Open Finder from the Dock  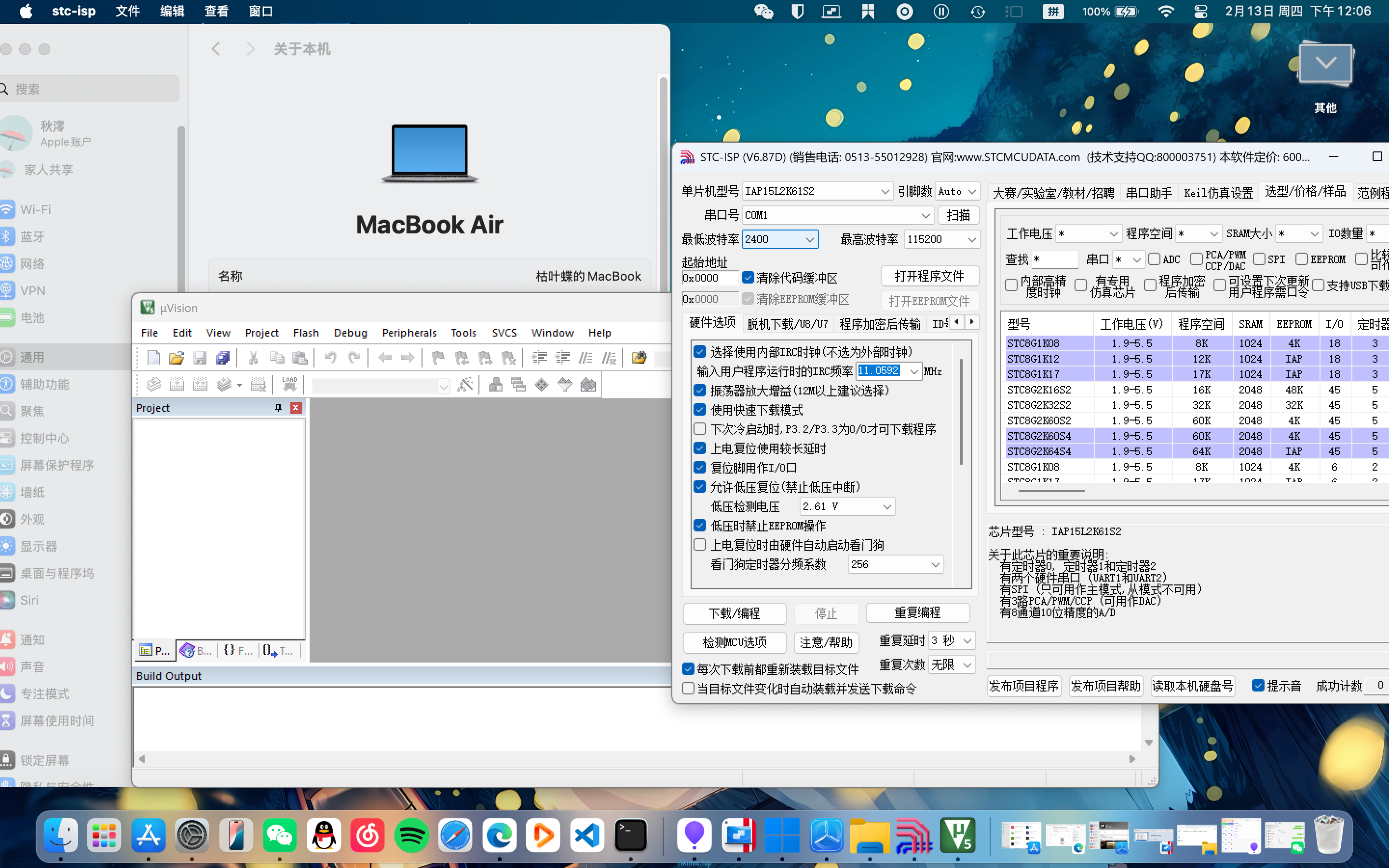coord(61,835)
